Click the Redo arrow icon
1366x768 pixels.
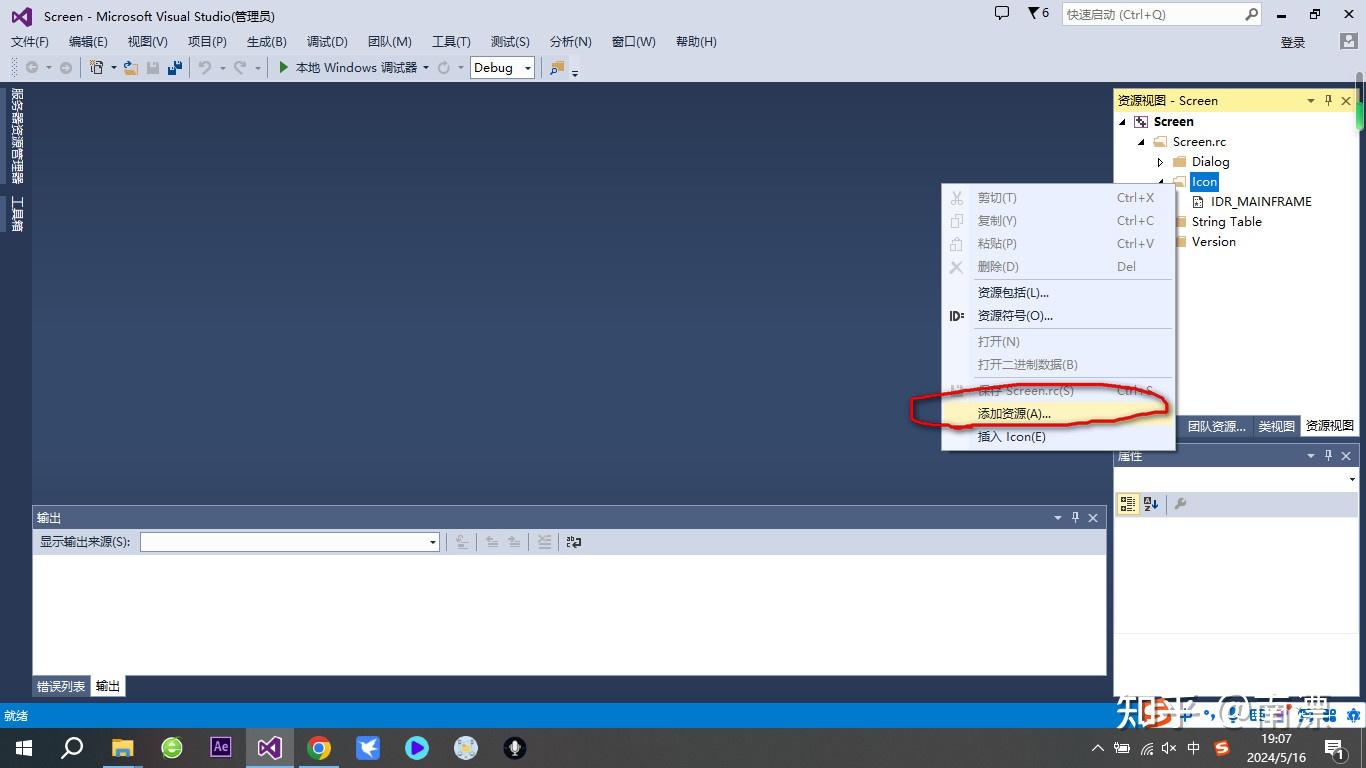pyautogui.click(x=240, y=68)
